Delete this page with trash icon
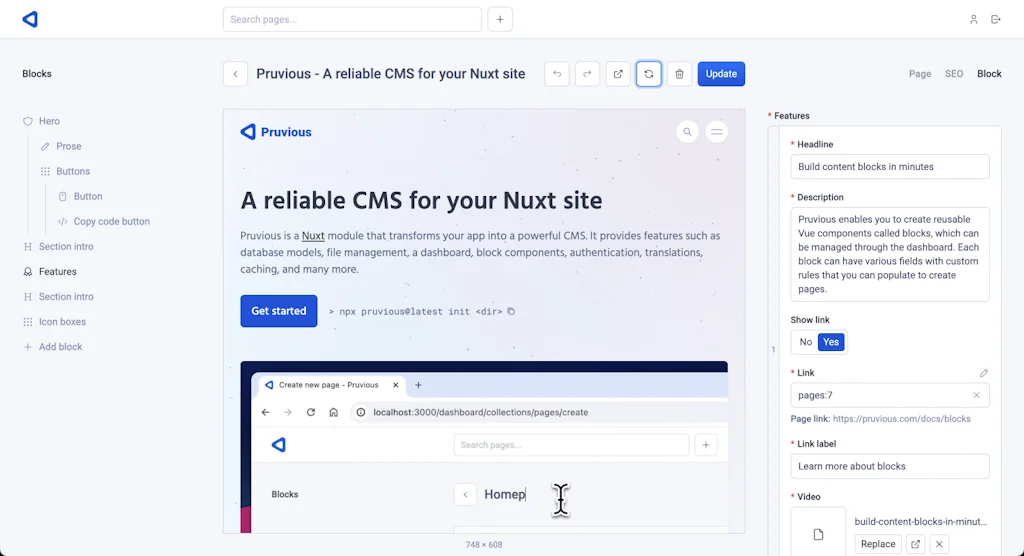Viewport: 1024px width, 556px height. point(679,74)
